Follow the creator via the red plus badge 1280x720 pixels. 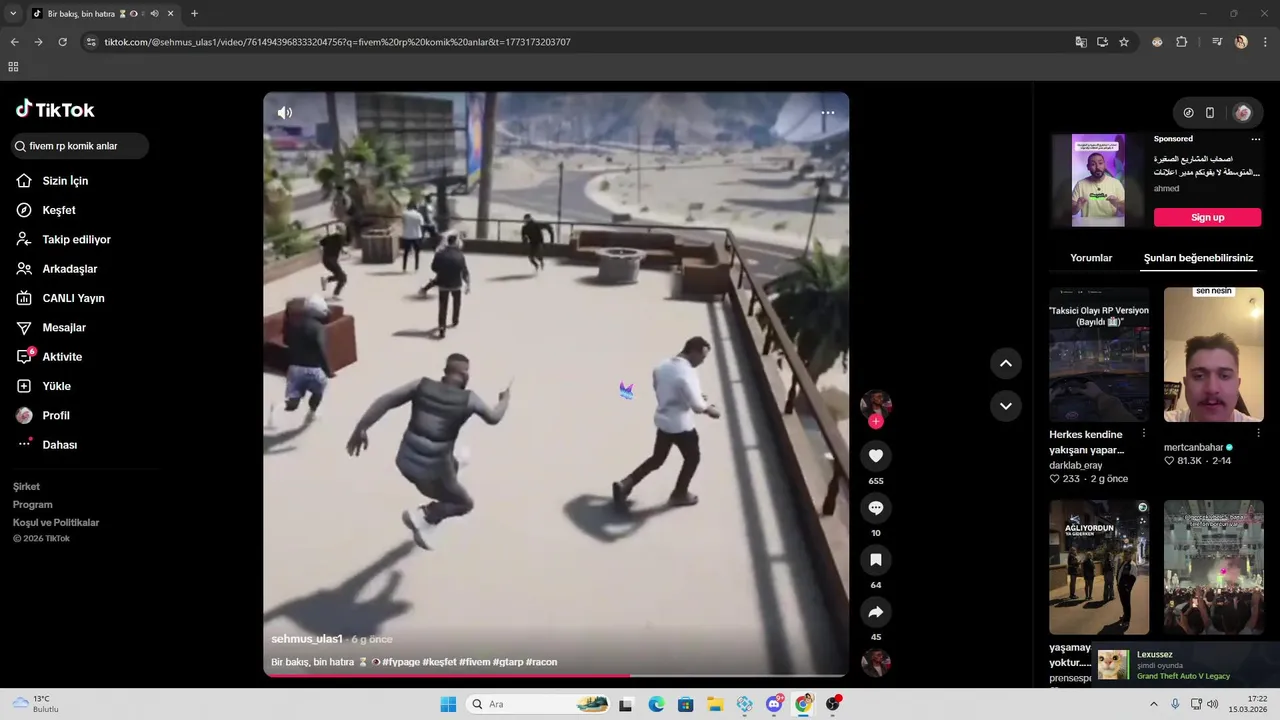[876, 422]
